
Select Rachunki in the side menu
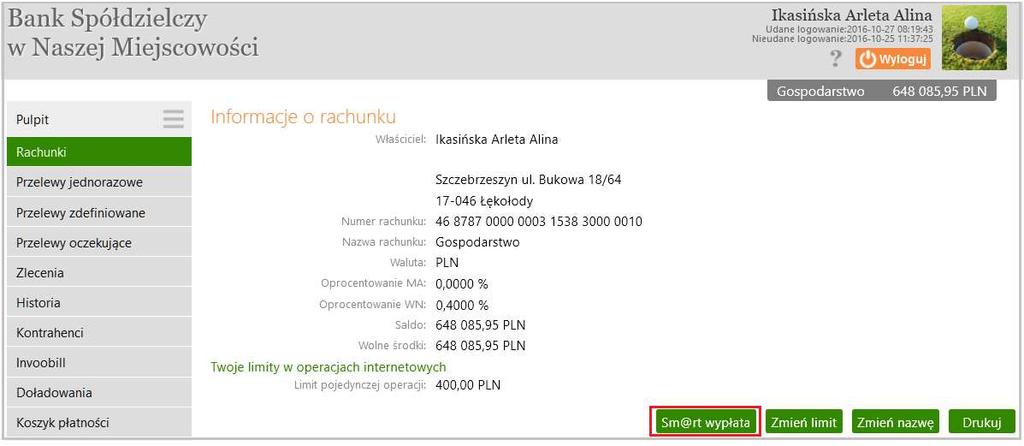pos(99,152)
